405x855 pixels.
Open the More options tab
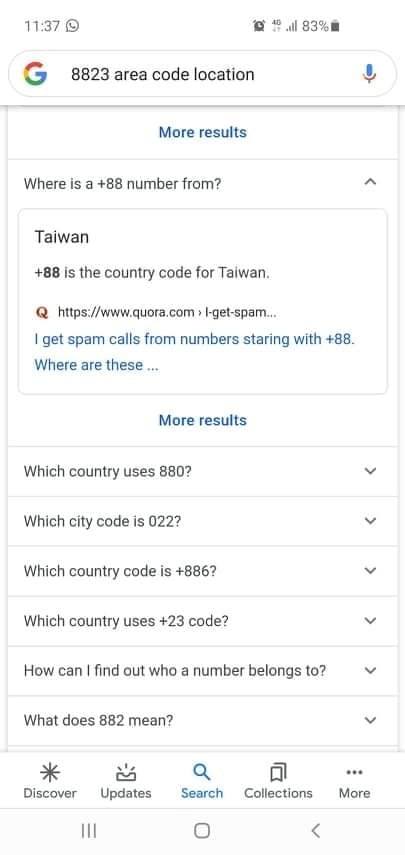[354, 781]
